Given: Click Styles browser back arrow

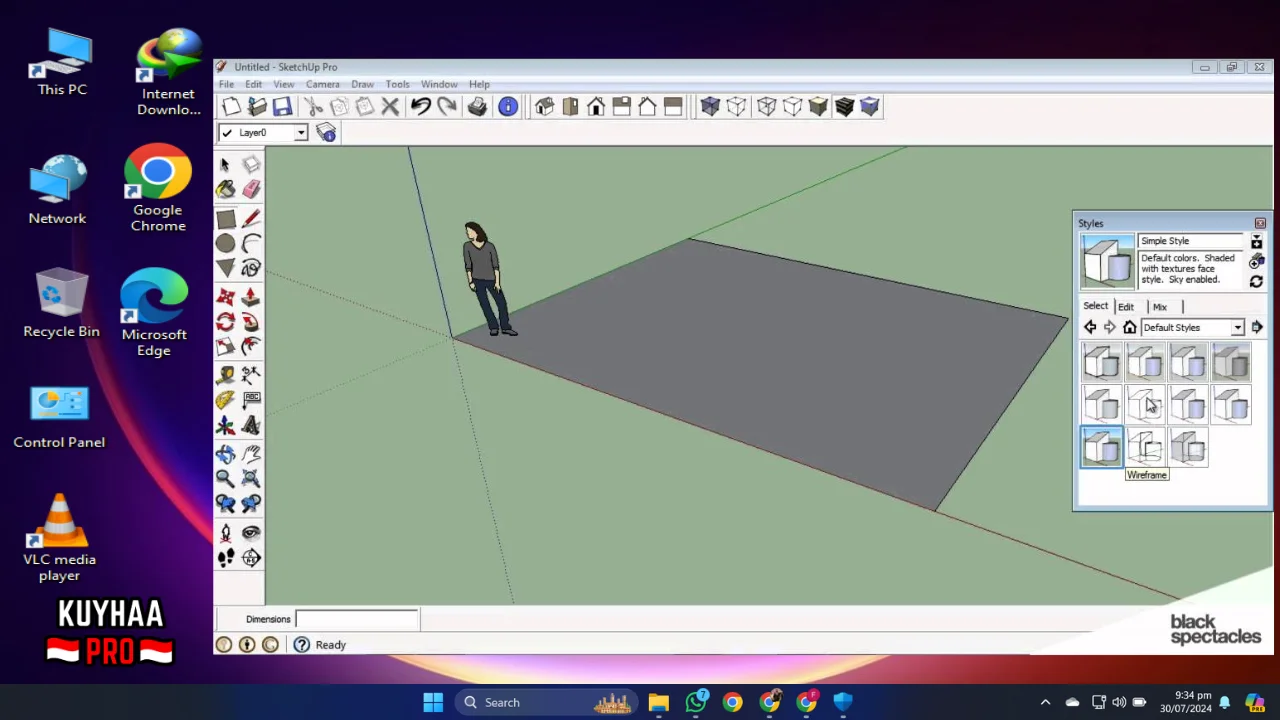Looking at the screenshot, I should pos(1090,328).
